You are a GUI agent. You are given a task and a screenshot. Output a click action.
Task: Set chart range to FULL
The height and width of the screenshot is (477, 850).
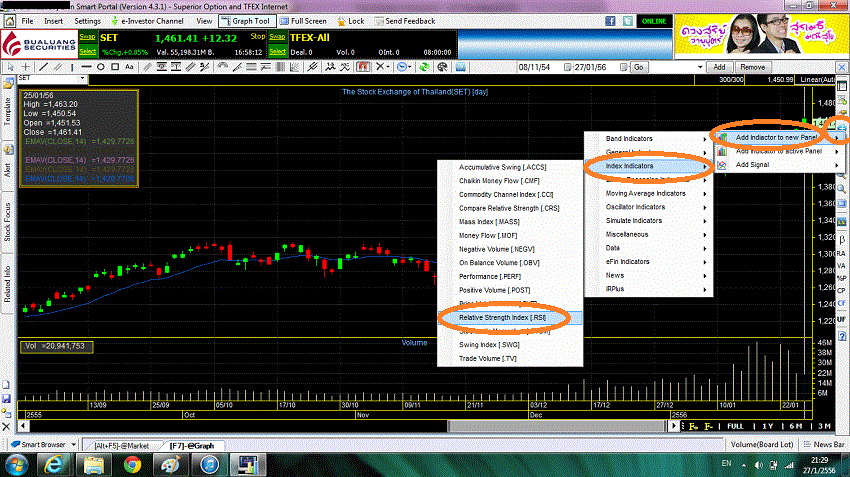click(736, 427)
